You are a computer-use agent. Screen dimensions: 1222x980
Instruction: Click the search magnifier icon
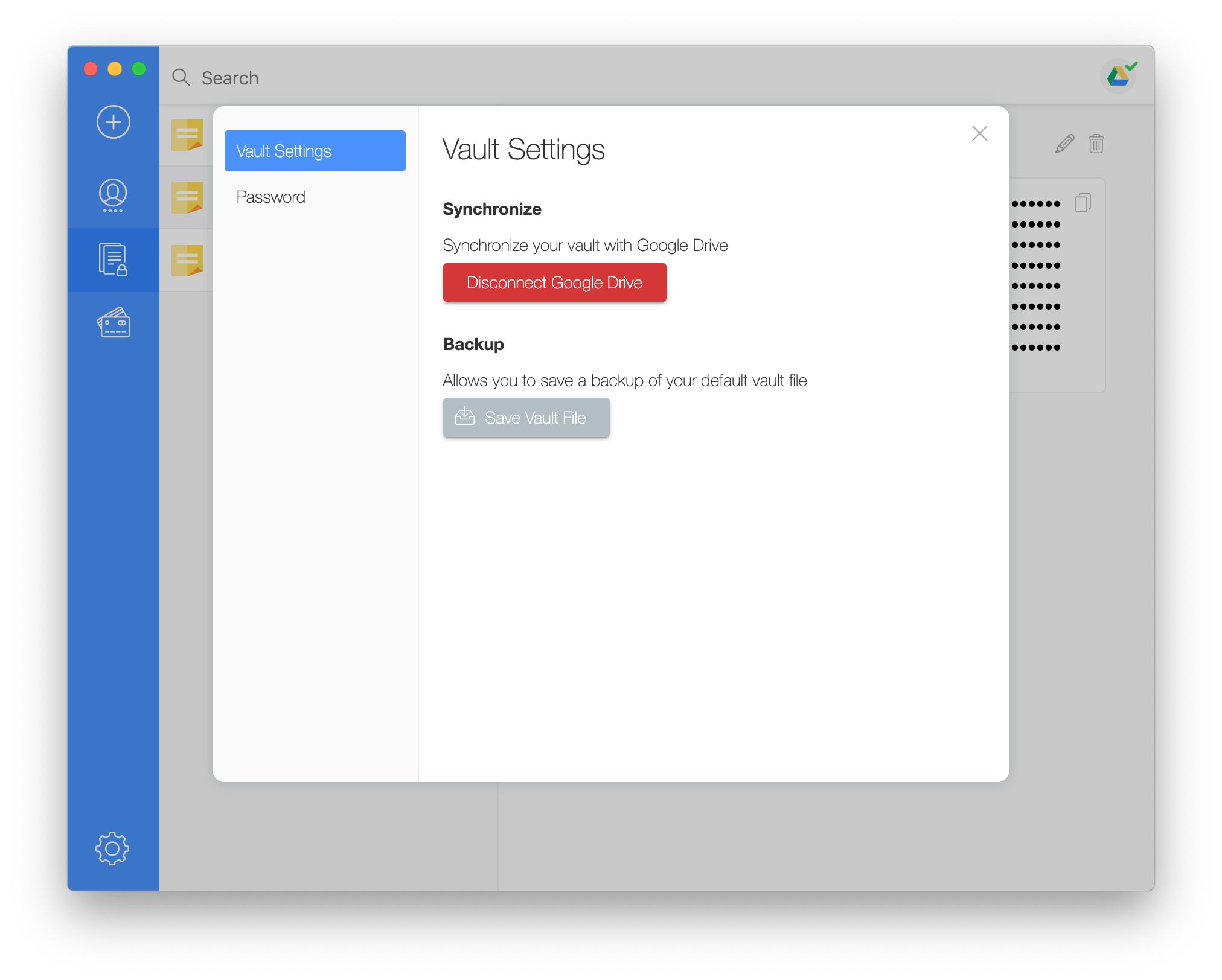coord(181,77)
